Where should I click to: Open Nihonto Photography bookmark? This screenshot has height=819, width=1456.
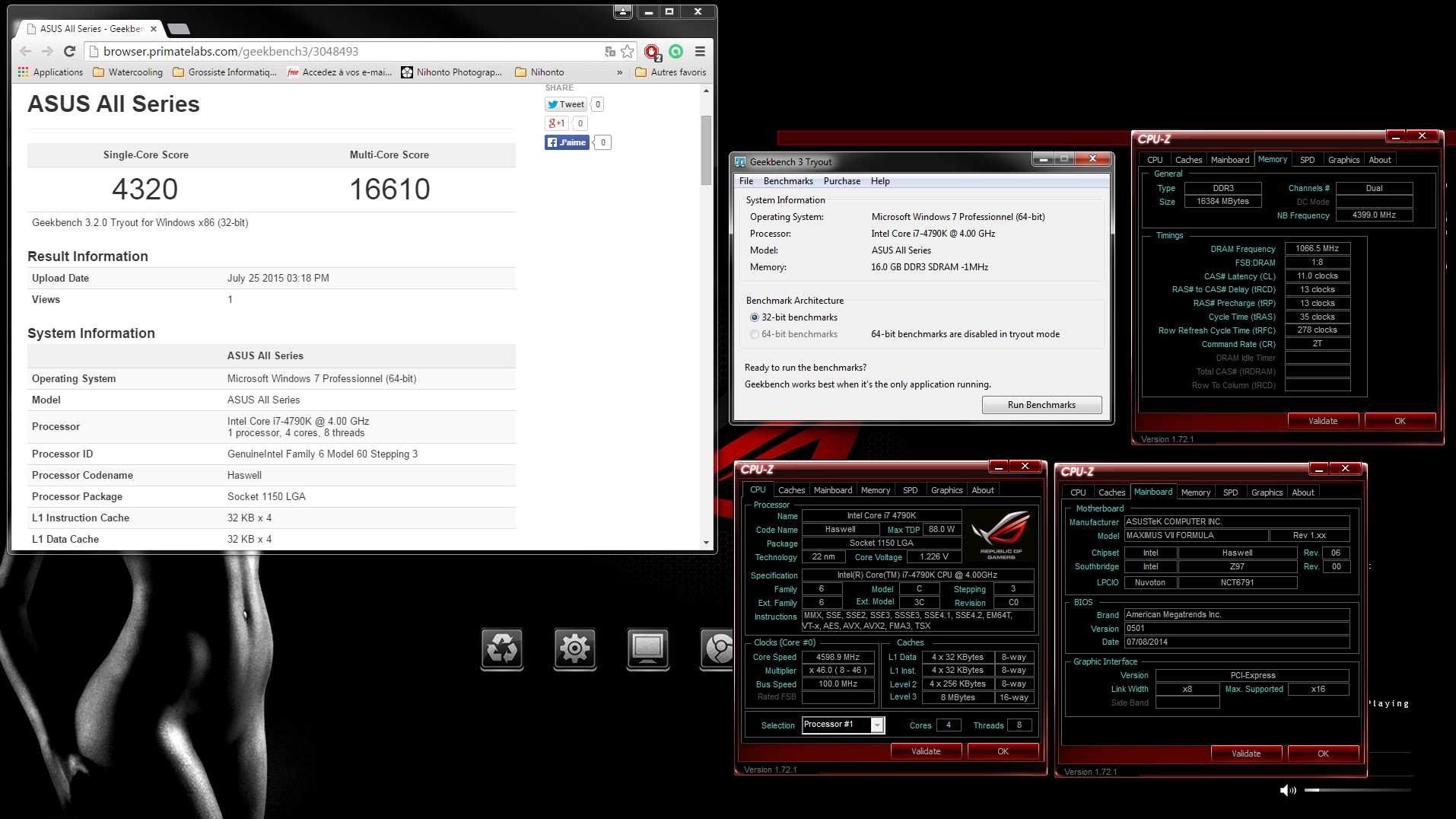point(452,72)
